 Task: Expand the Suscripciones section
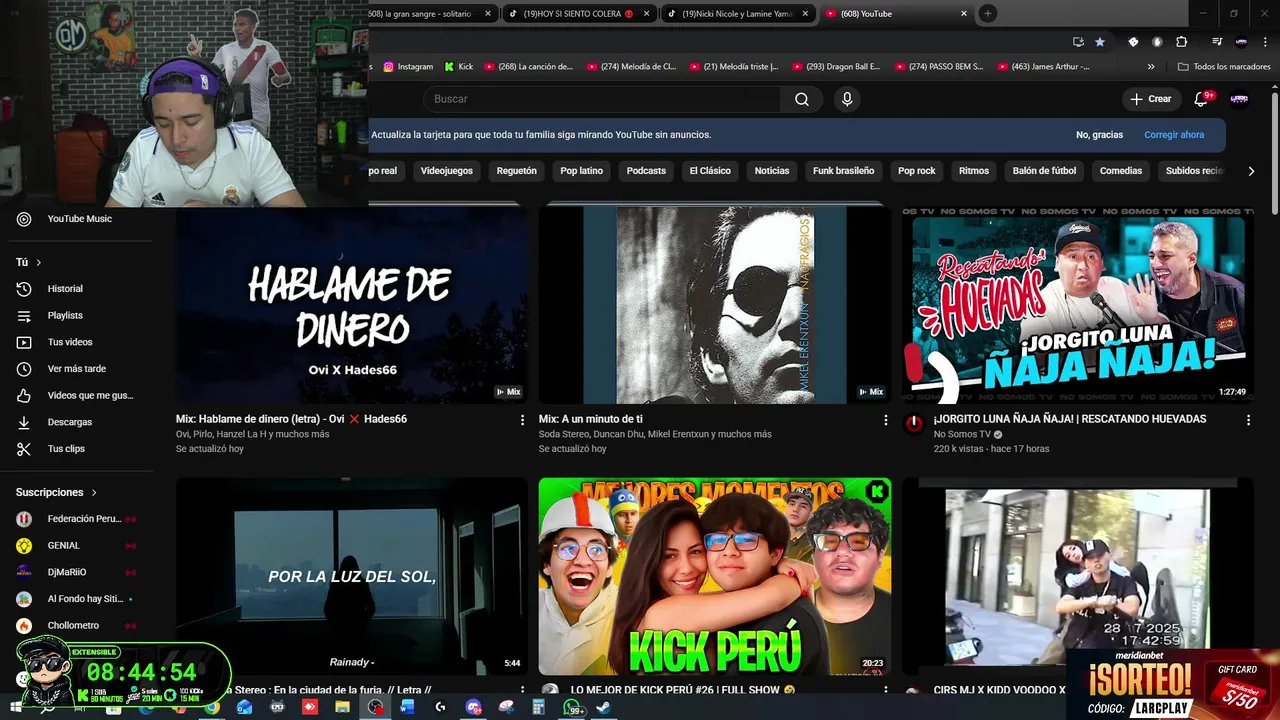point(57,492)
